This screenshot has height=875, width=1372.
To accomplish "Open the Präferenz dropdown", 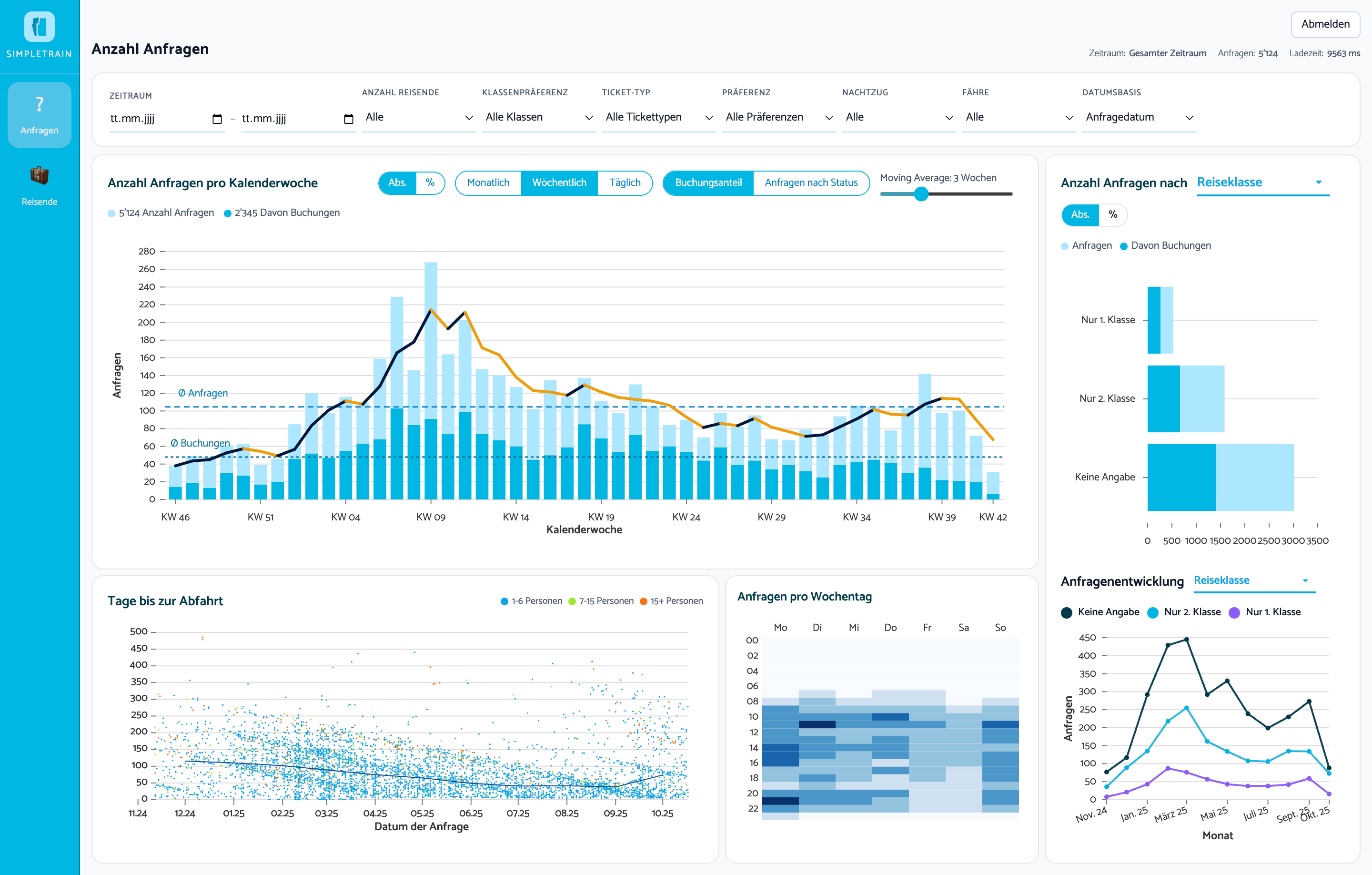I will (779, 117).
